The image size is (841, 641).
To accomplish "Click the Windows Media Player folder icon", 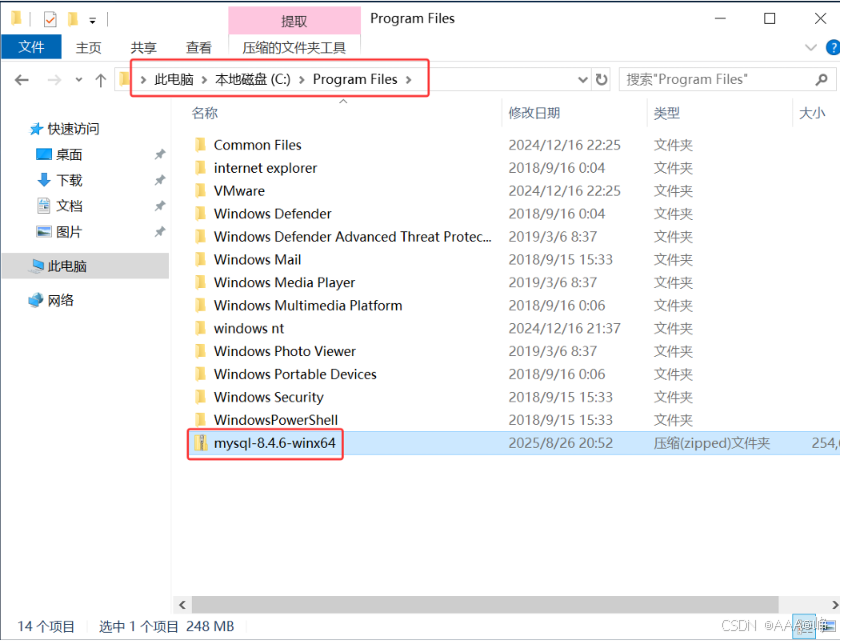I will 200,283.
